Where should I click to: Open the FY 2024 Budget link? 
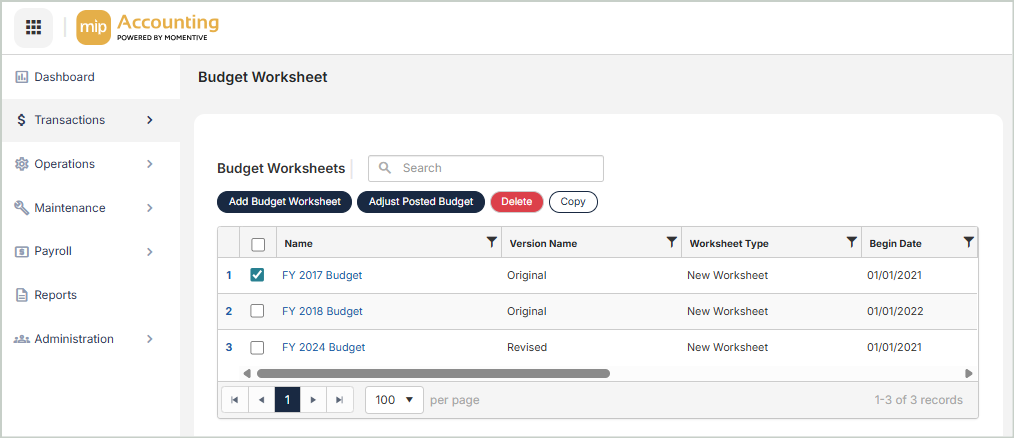[x=323, y=347]
